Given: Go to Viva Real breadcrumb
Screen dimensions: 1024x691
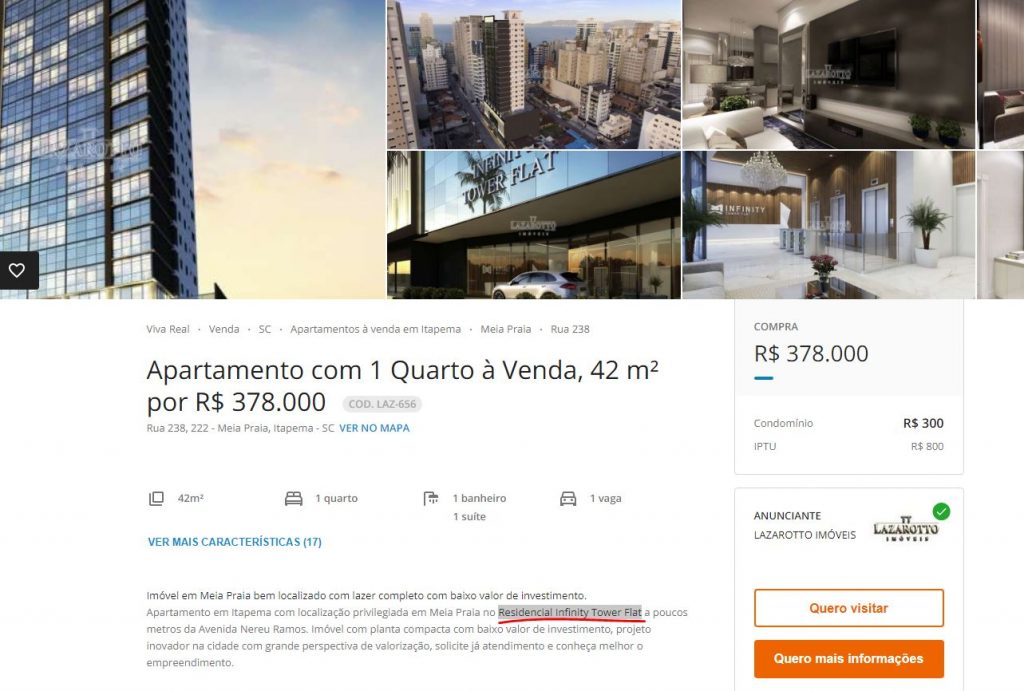Looking at the screenshot, I should [x=168, y=329].
